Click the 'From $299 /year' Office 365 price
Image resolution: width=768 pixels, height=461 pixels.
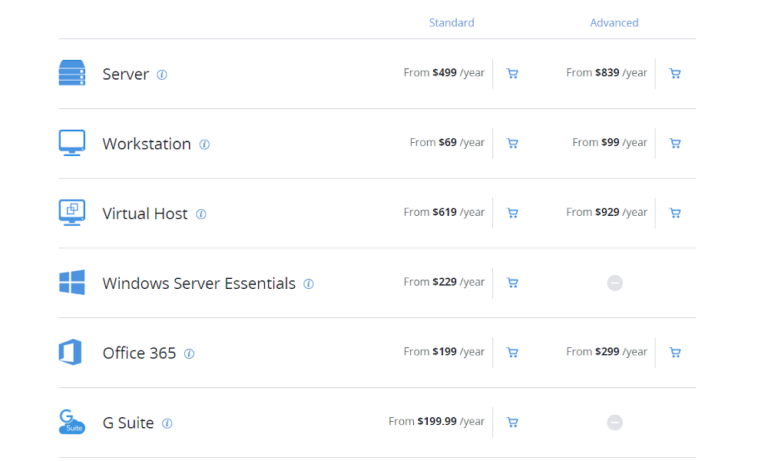[x=606, y=351]
